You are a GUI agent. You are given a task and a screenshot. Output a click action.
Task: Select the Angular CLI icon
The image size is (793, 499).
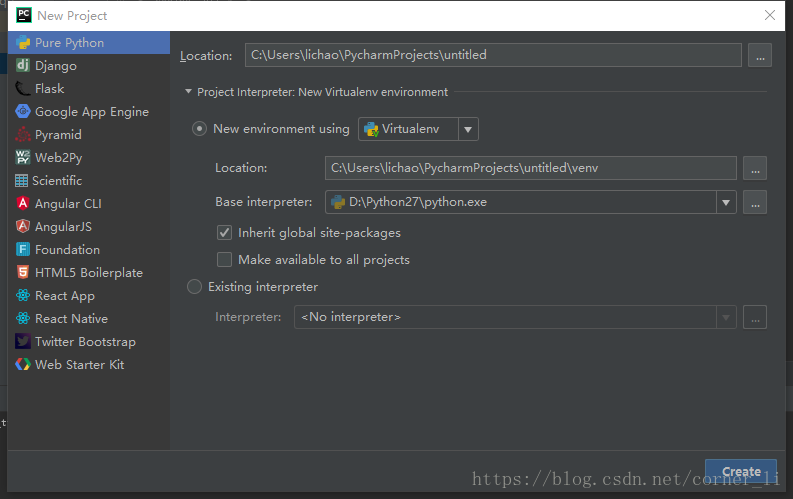click(23, 203)
